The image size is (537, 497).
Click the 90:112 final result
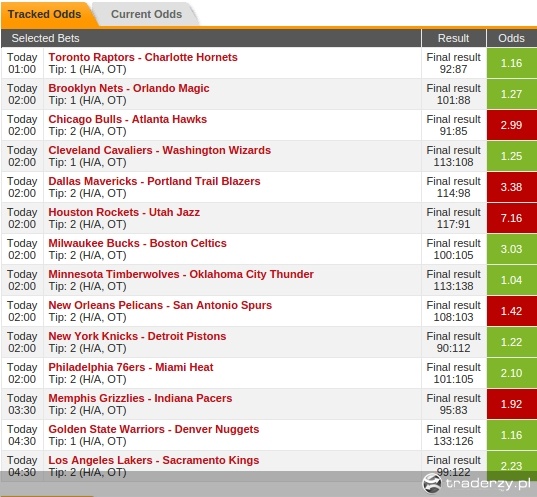pyautogui.click(x=453, y=348)
